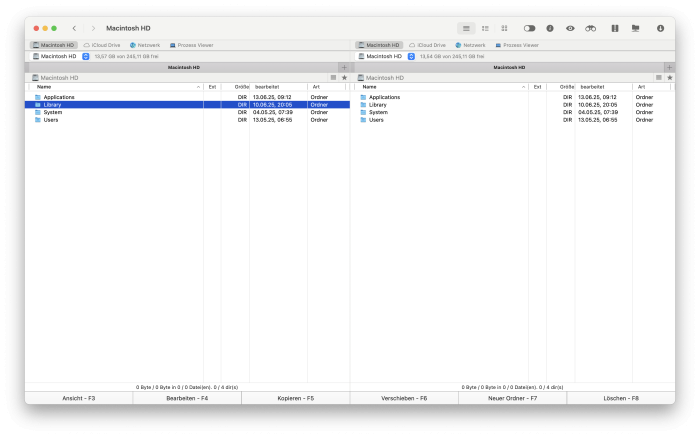700x437 pixels.
Task: Select Users folder in right panel
Action: coord(513,120)
